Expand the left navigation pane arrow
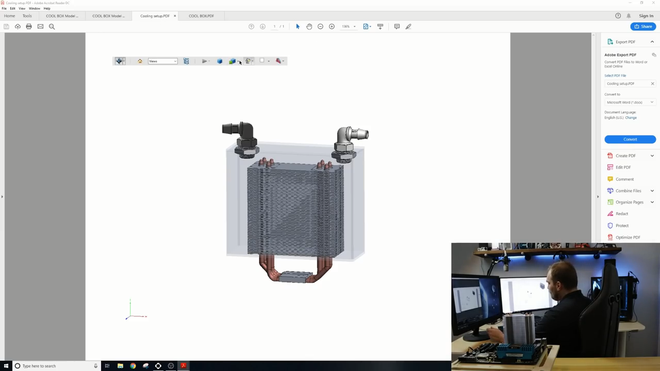 [x=2, y=197]
